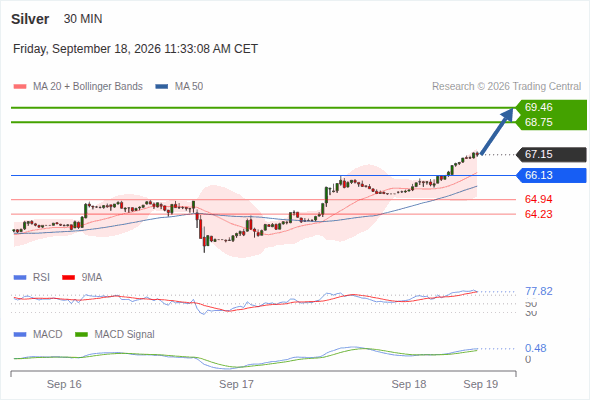Click the 77.82 RSI value label
590x400 pixels.
[539, 291]
